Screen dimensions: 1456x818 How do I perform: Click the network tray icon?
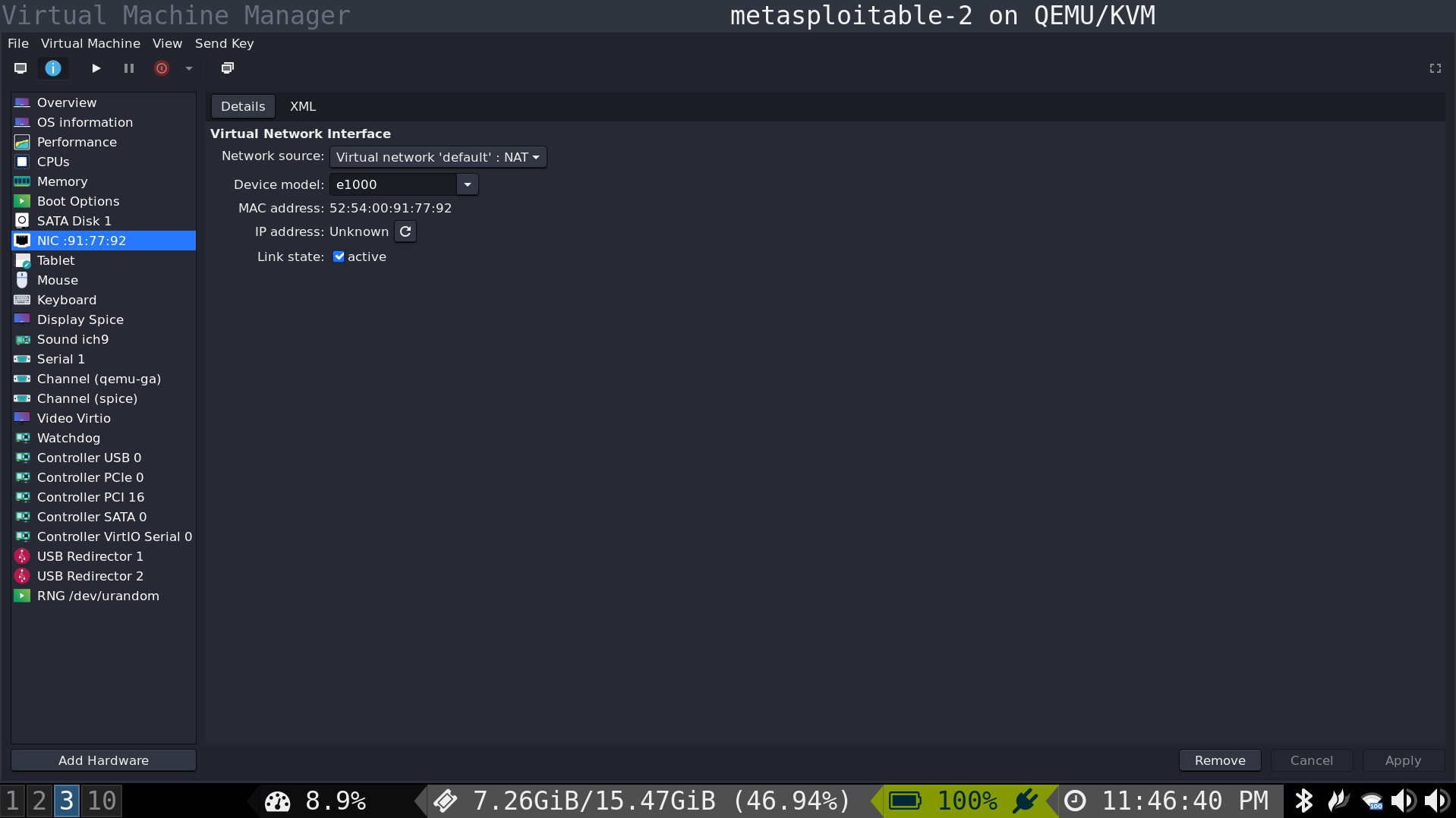tap(1372, 801)
